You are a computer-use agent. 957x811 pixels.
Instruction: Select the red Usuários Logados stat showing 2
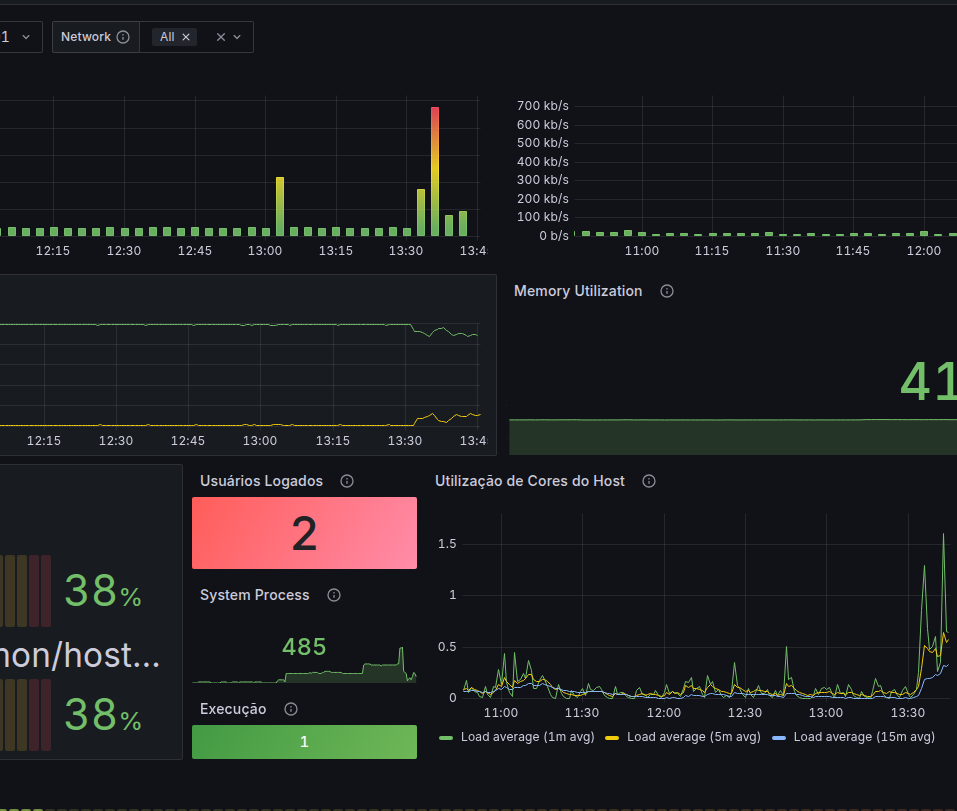[305, 533]
